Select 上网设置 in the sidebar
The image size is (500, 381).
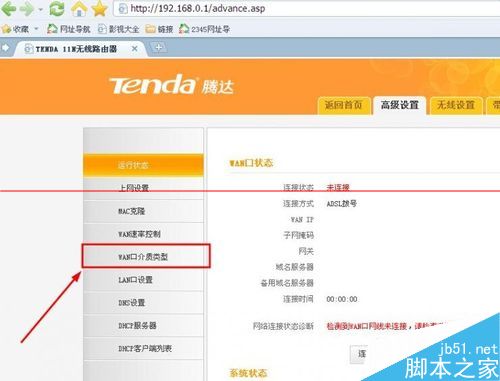[143, 188]
